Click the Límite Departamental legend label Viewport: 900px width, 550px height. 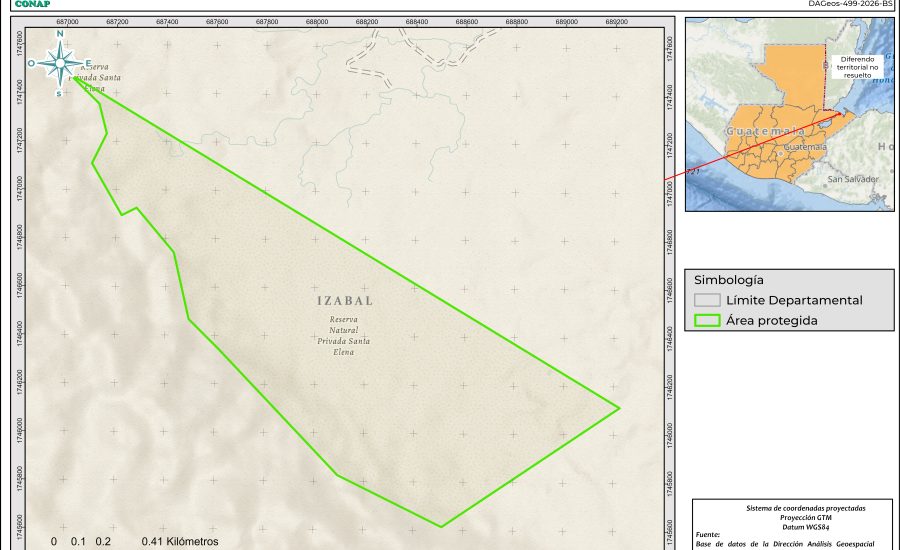tap(794, 300)
